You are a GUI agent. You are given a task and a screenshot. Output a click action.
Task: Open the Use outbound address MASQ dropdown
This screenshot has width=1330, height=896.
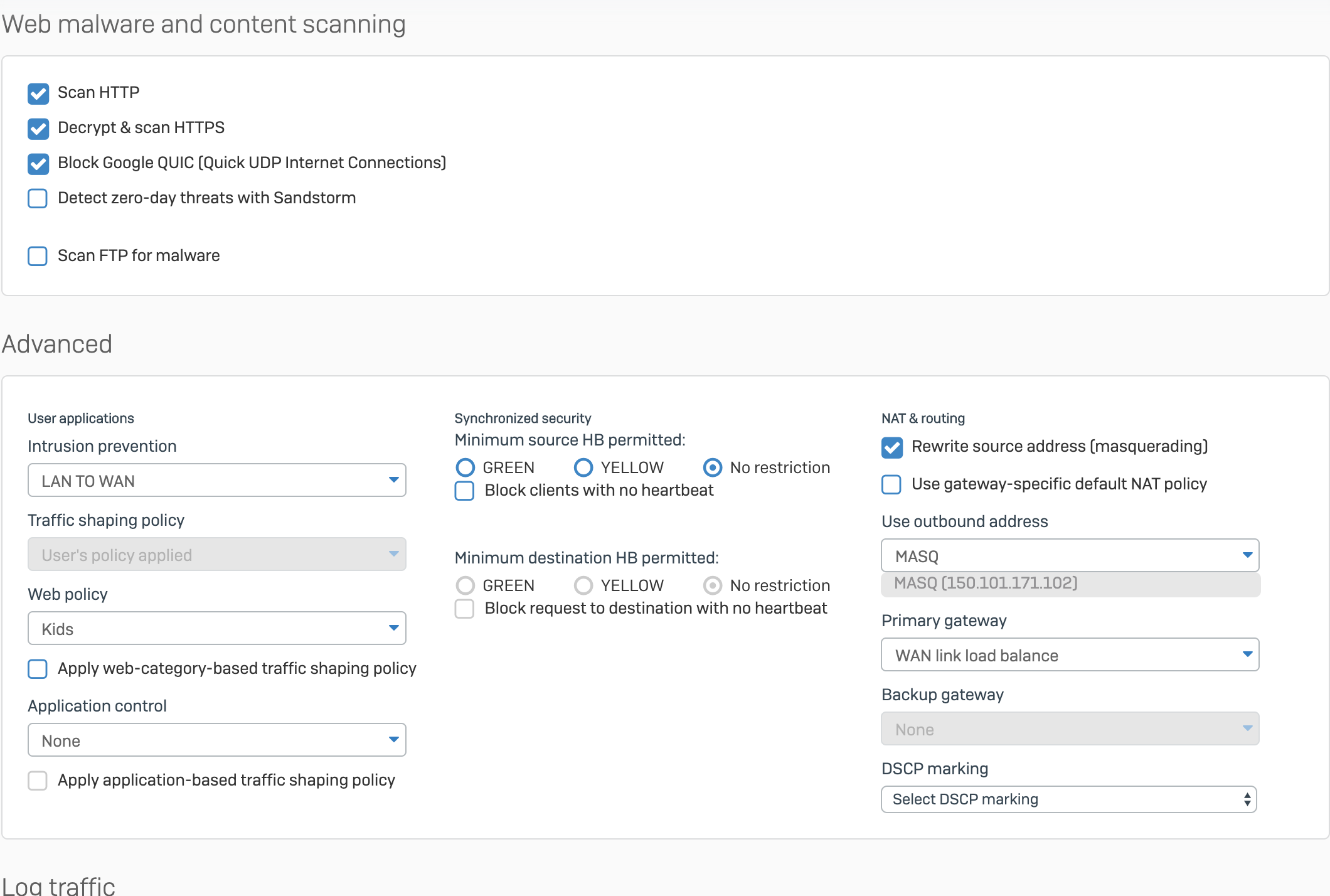point(1070,556)
